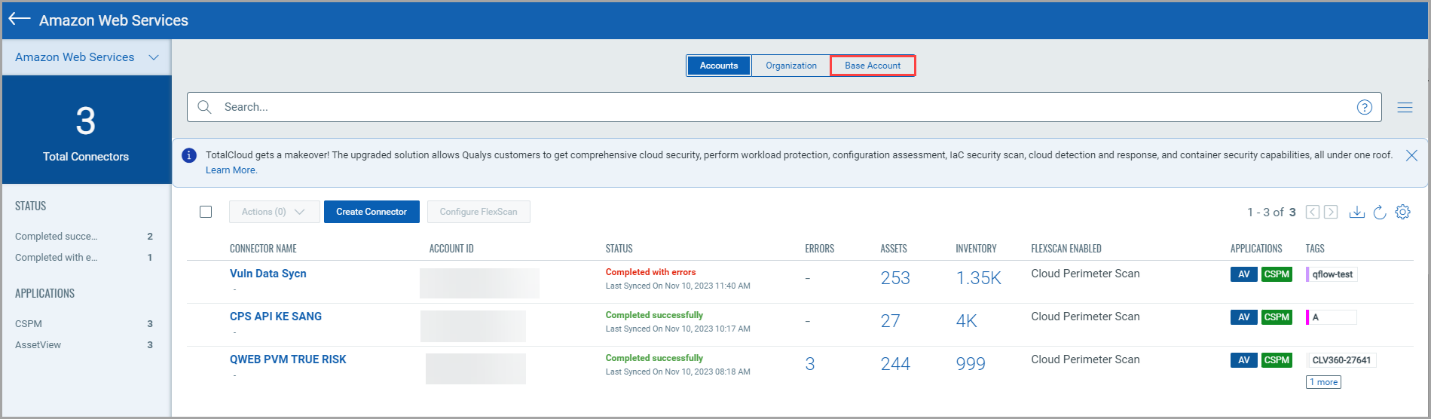Expand the Amazon Web Services provider dropdown
This screenshot has width=1431, height=419.
coord(86,57)
